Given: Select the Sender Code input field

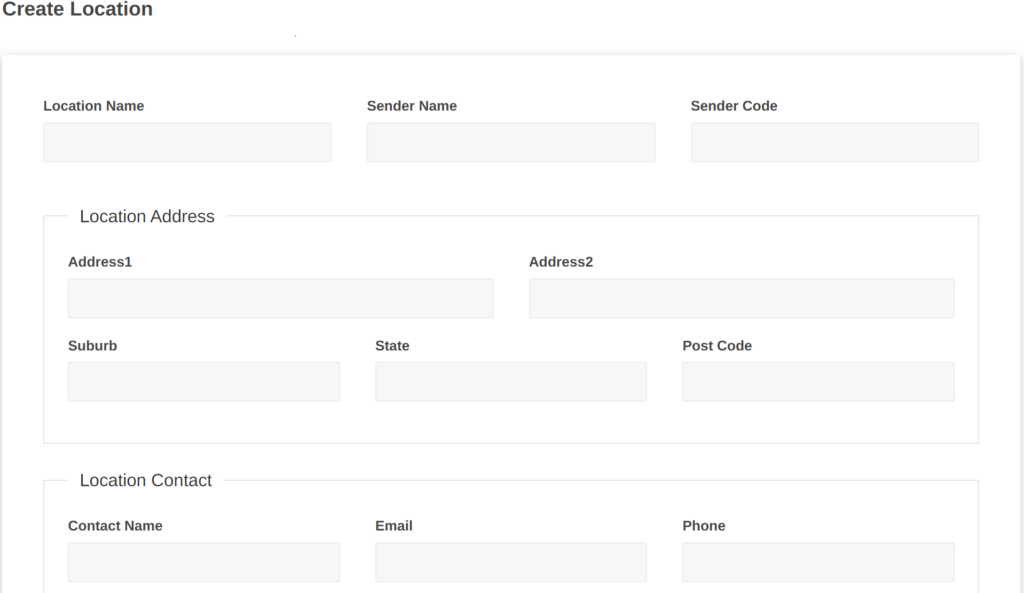Looking at the screenshot, I should tap(834, 142).
